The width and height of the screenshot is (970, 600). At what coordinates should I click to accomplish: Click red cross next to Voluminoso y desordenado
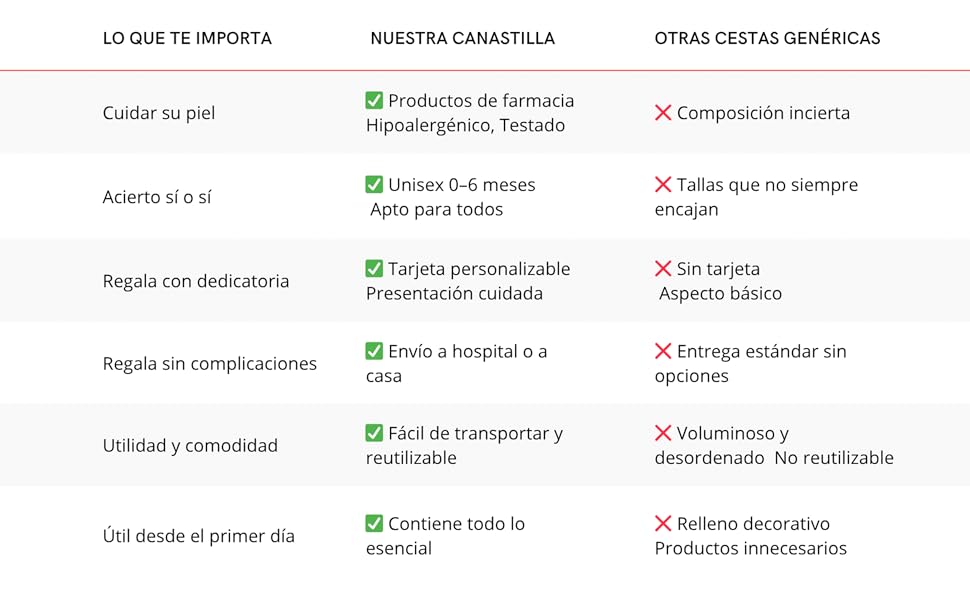point(663,433)
